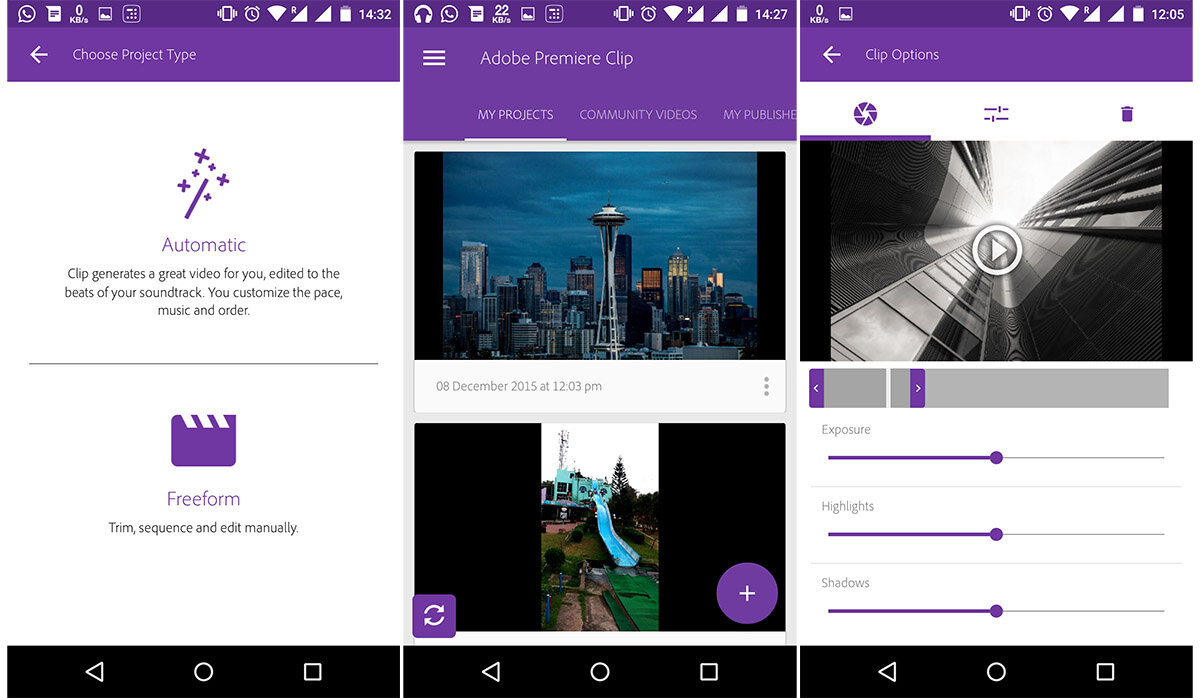Open the adjustment sliders tab icon
This screenshot has width=1200, height=698.
pos(996,114)
